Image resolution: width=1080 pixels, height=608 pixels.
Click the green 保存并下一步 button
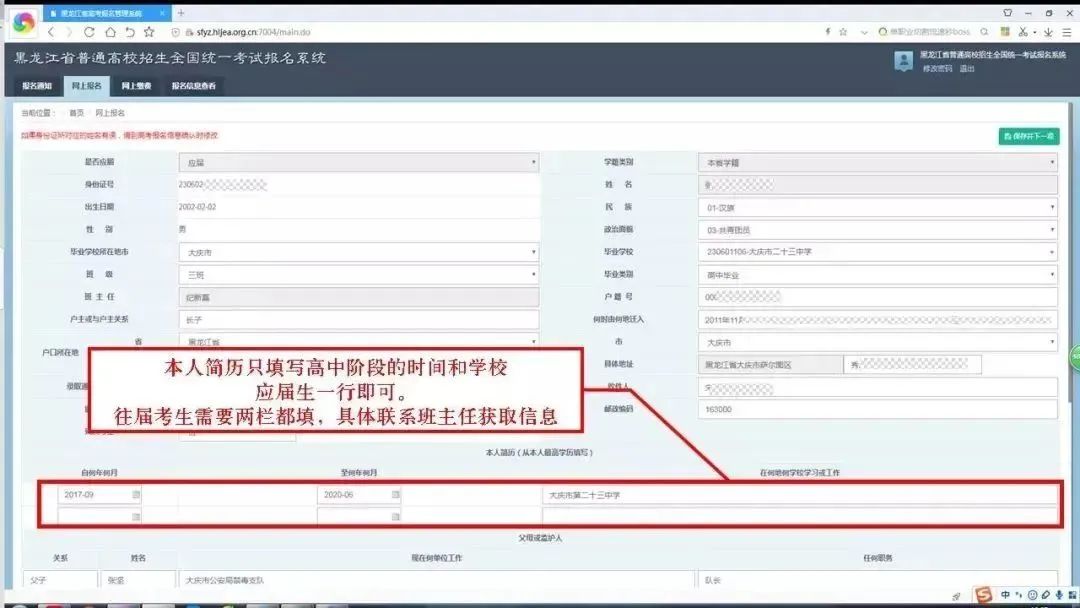[x=1028, y=136]
